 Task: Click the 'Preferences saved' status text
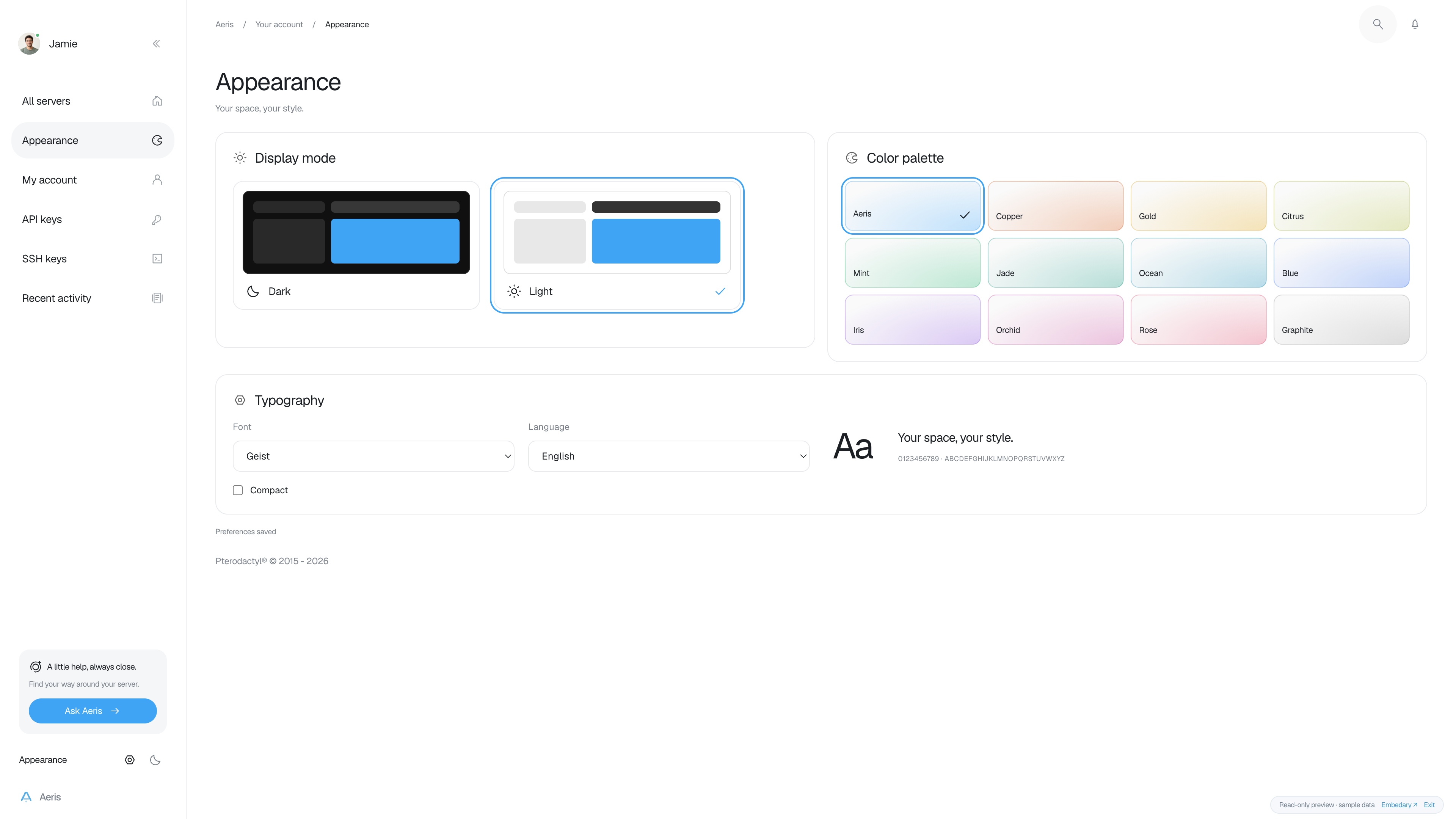(246, 532)
